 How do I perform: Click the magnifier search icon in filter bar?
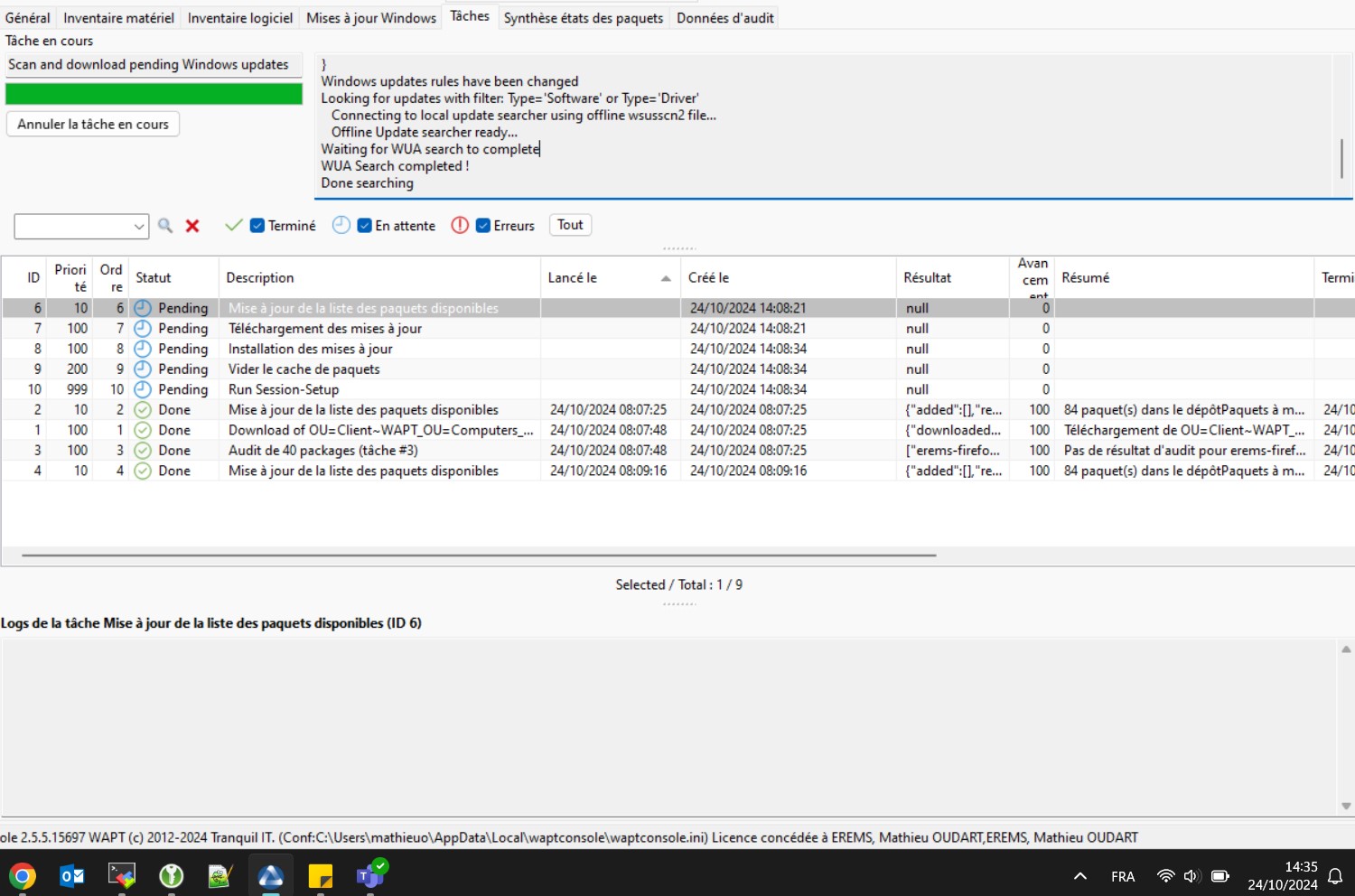click(165, 226)
